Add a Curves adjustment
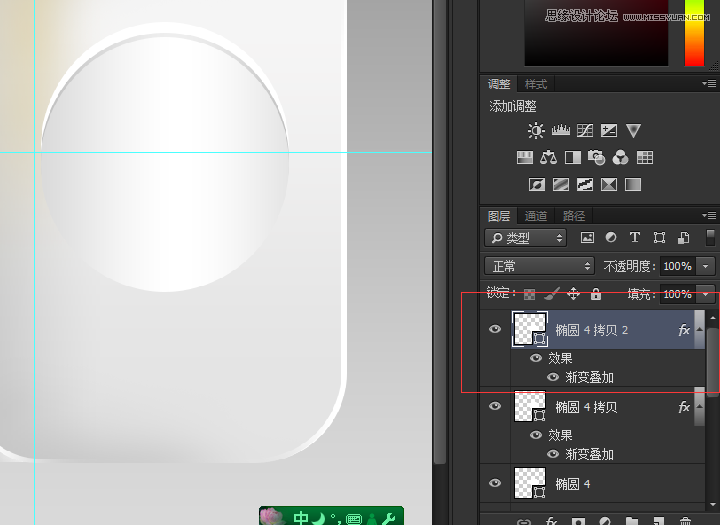This screenshot has height=525, width=720. (585, 130)
